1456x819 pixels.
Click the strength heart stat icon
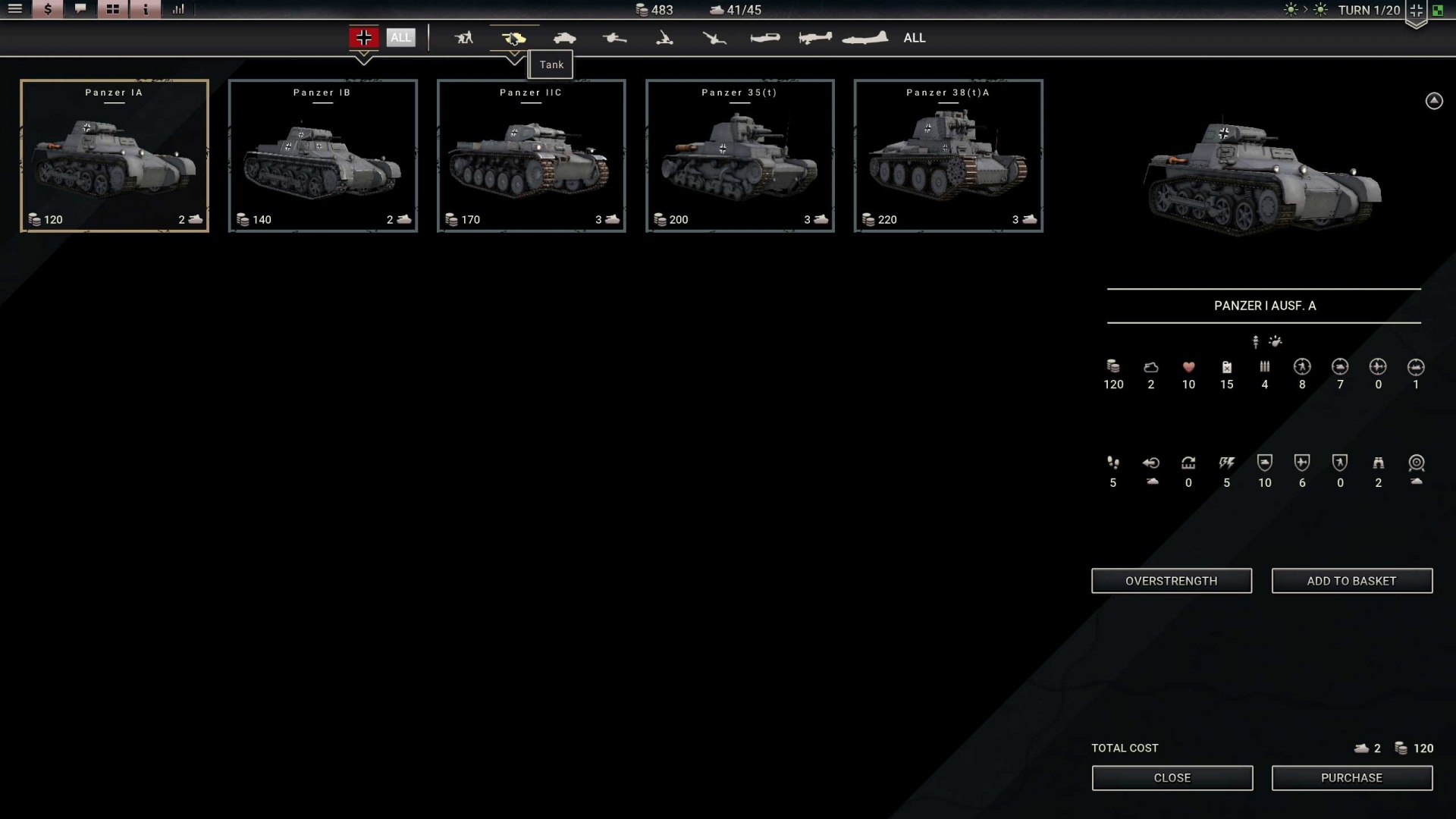(1188, 367)
